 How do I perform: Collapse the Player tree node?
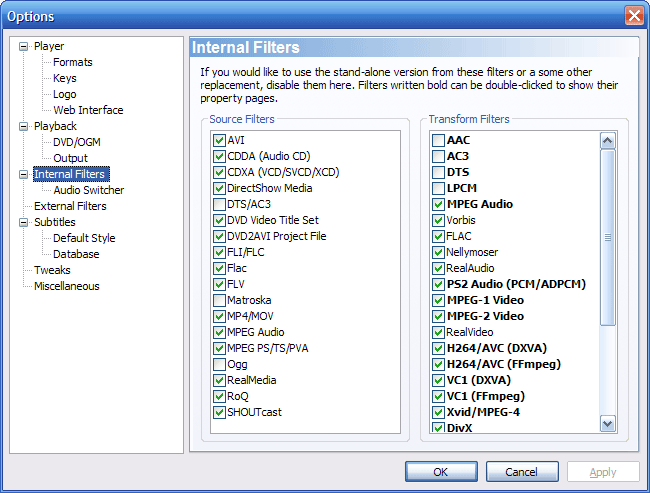point(25,46)
